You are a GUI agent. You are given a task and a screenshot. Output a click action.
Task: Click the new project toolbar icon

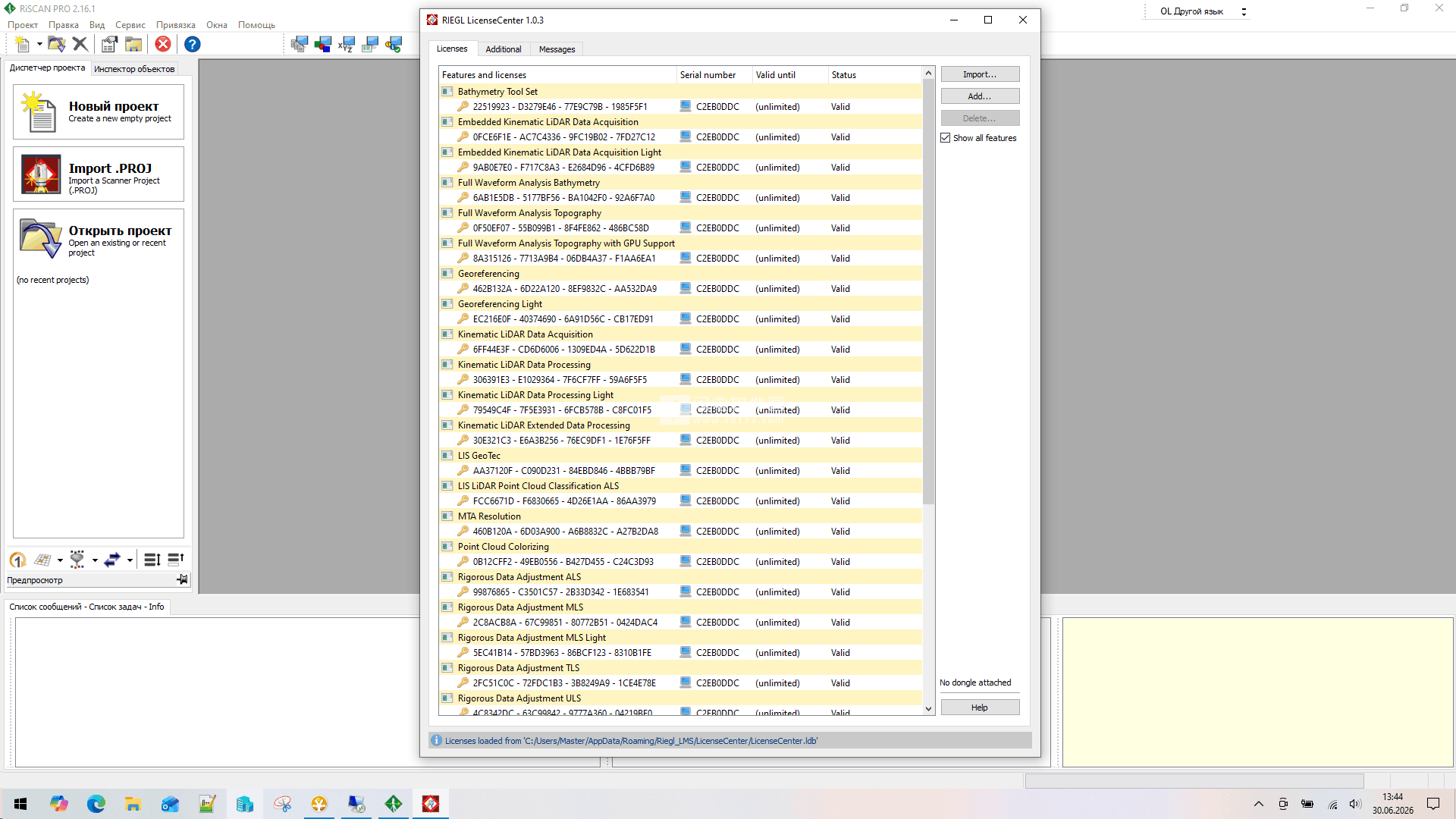(23, 45)
